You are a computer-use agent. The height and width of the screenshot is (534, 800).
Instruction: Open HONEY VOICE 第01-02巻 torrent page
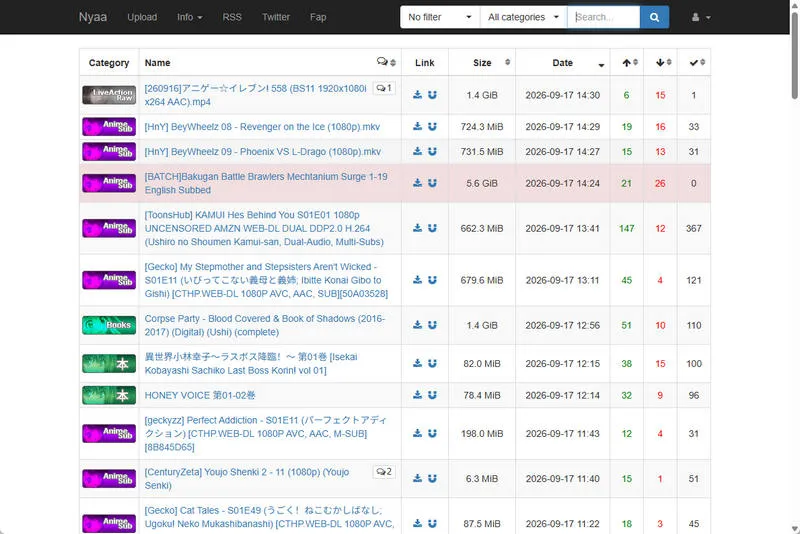tap(199, 395)
